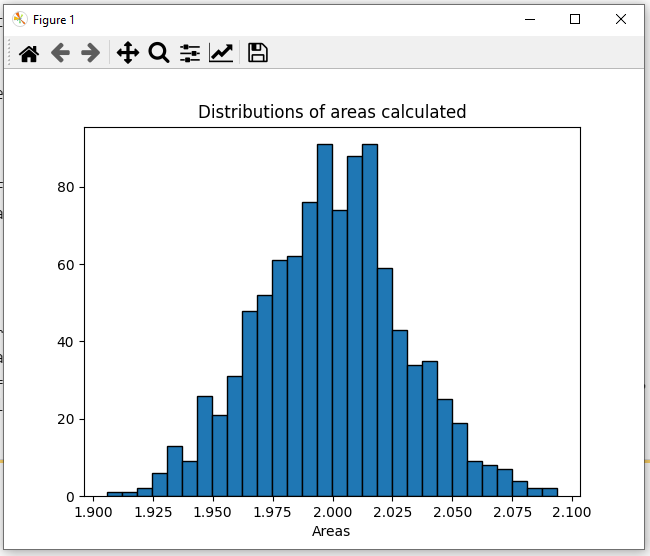This screenshot has height=556, width=650.
Task: Click the y-axis tick label 80
Action: coord(65,187)
